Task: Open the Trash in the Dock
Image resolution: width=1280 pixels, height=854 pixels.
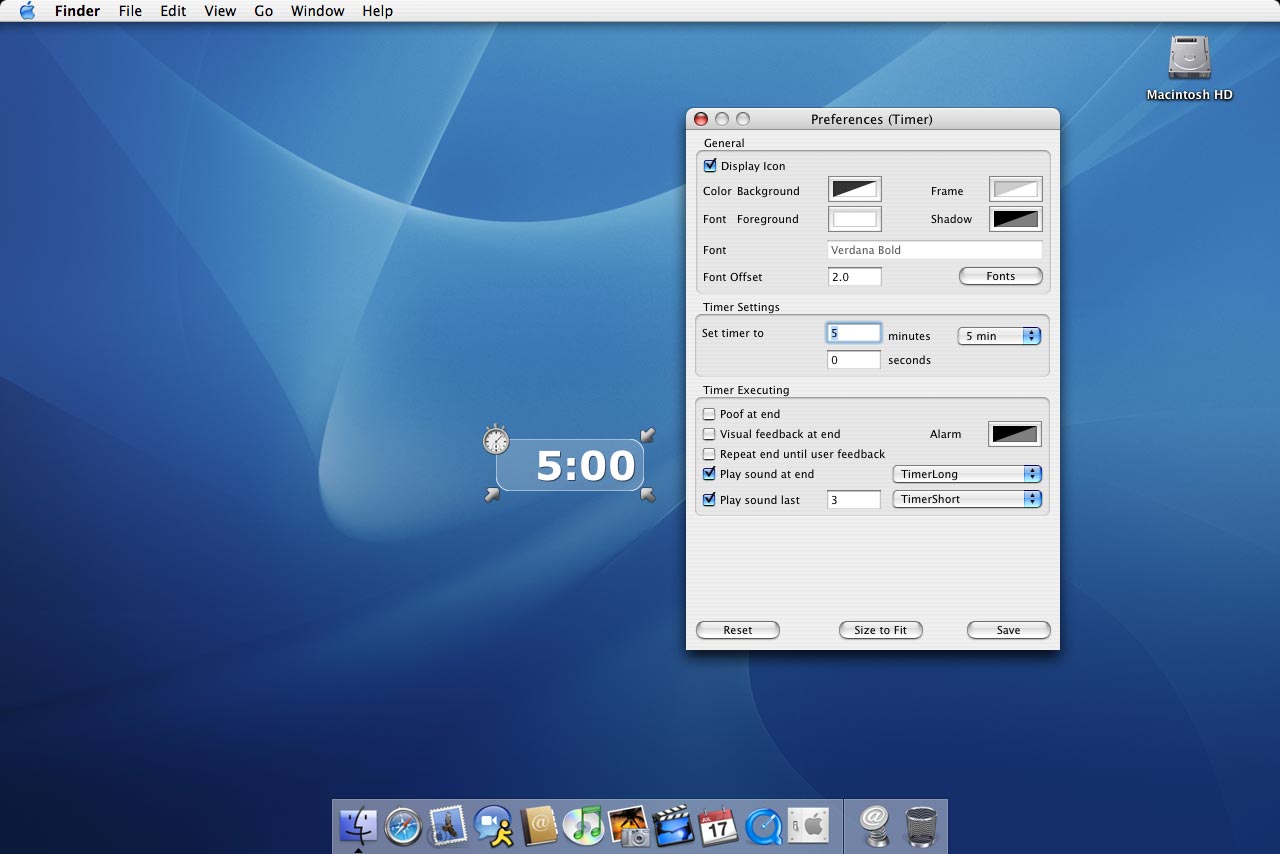Action: [921, 826]
